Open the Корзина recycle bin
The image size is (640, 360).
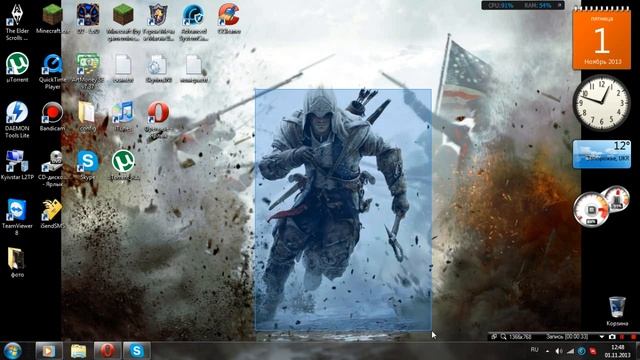pyautogui.click(x=617, y=311)
